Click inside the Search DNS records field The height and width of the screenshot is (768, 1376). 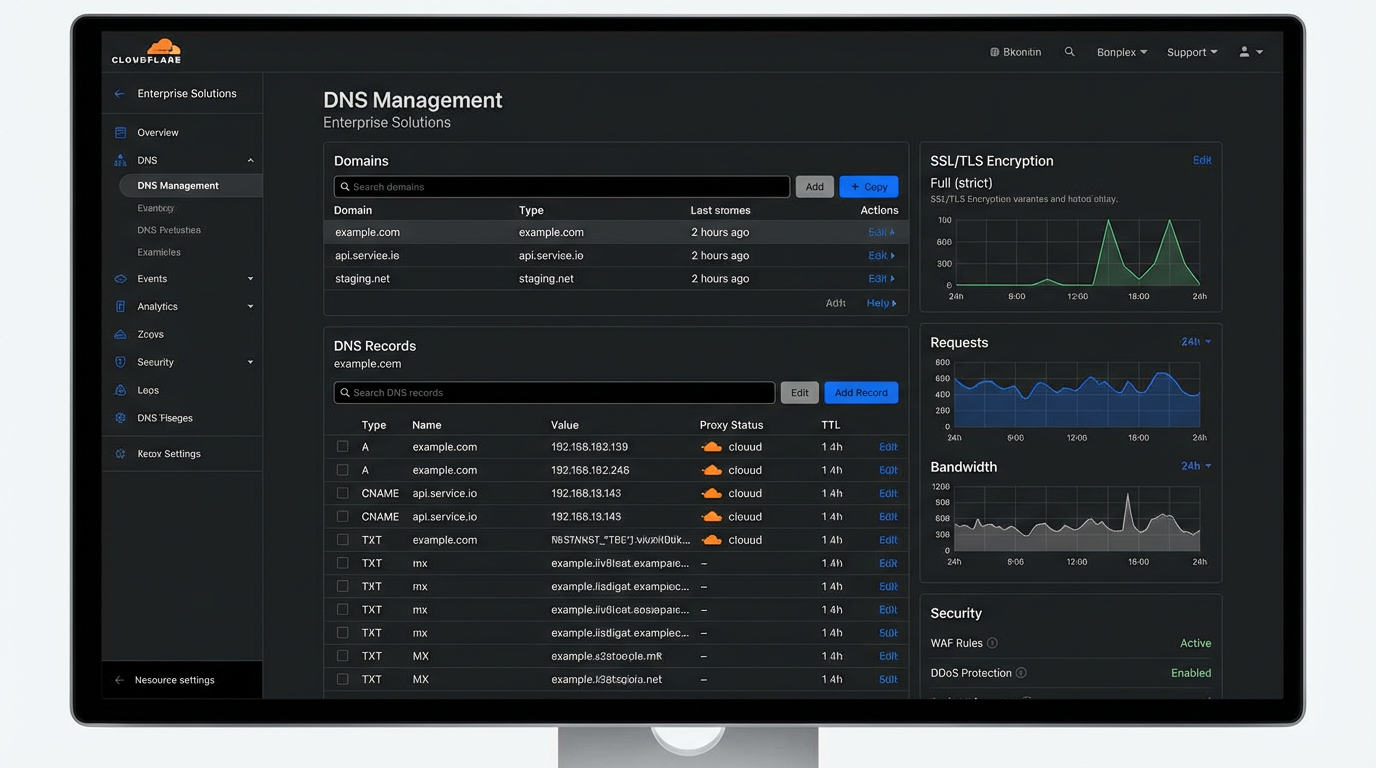(x=554, y=392)
